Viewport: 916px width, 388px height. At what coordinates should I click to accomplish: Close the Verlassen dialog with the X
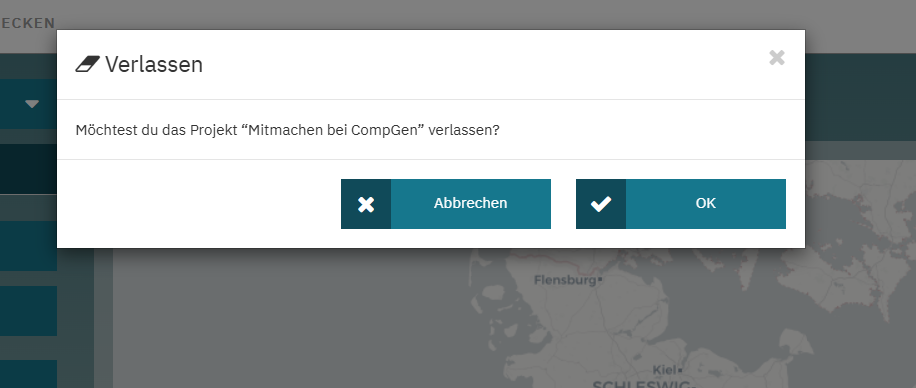tap(776, 58)
